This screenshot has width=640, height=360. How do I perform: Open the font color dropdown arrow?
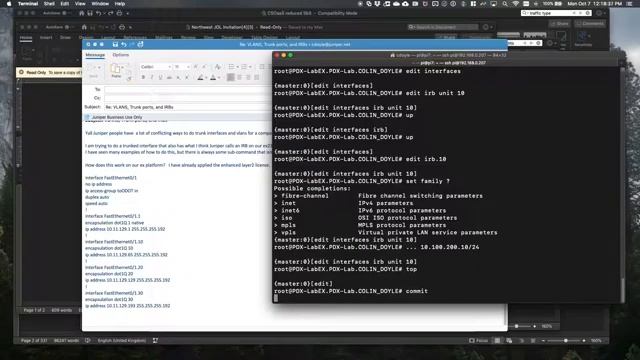[219, 77]
